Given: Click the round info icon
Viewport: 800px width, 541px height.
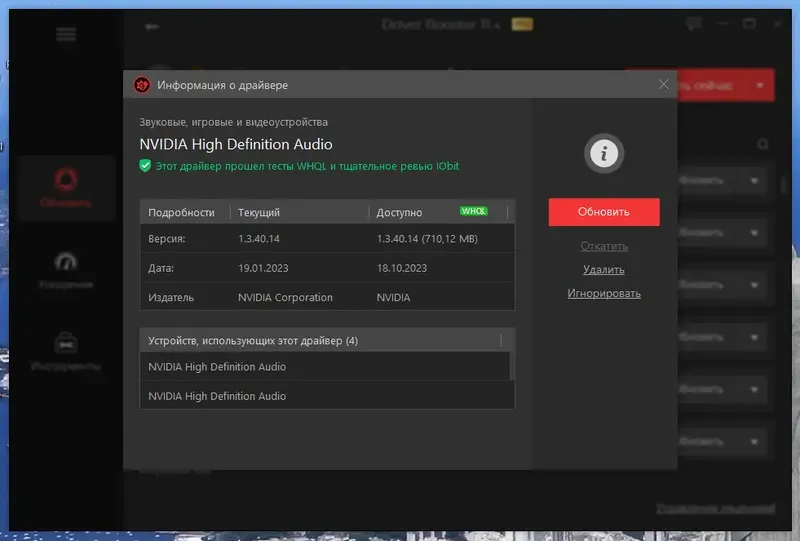Looking at the screenshot, I should [x=604, y=153].
